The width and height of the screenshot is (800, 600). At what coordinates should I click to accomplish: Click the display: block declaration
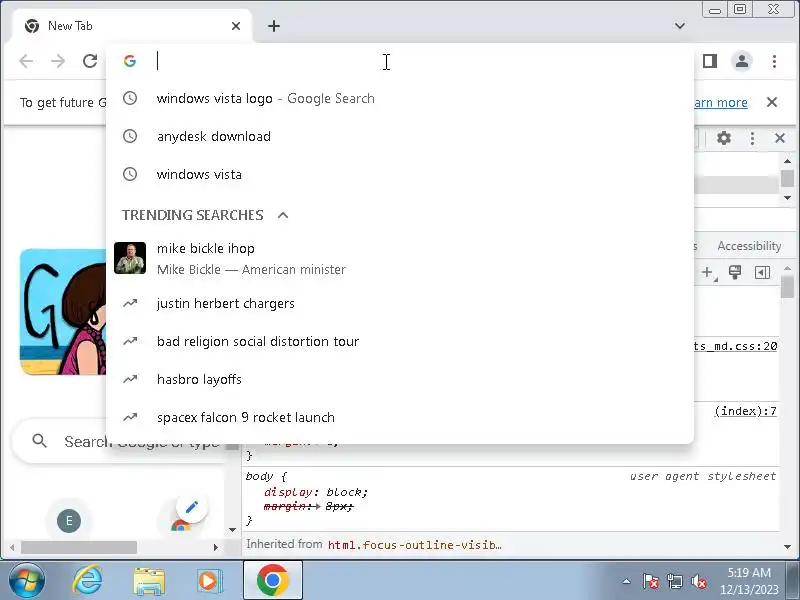point(316,492)
